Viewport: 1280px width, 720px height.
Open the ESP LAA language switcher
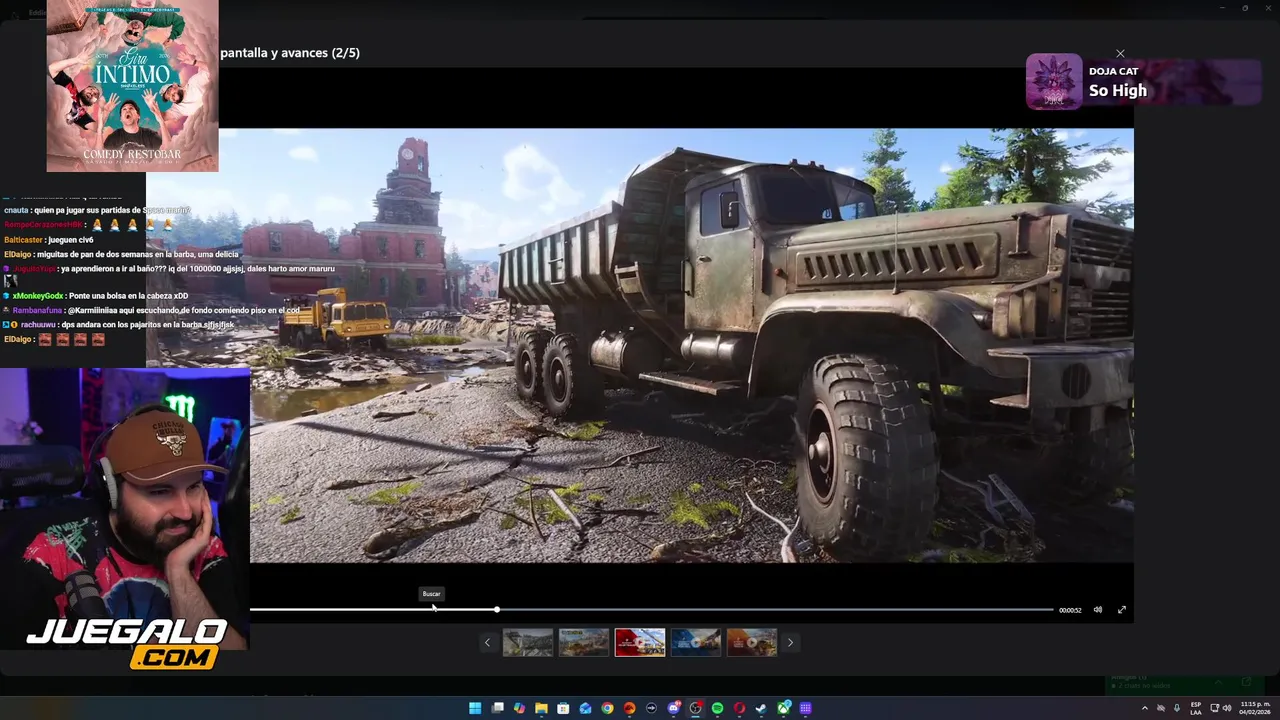1196,708
